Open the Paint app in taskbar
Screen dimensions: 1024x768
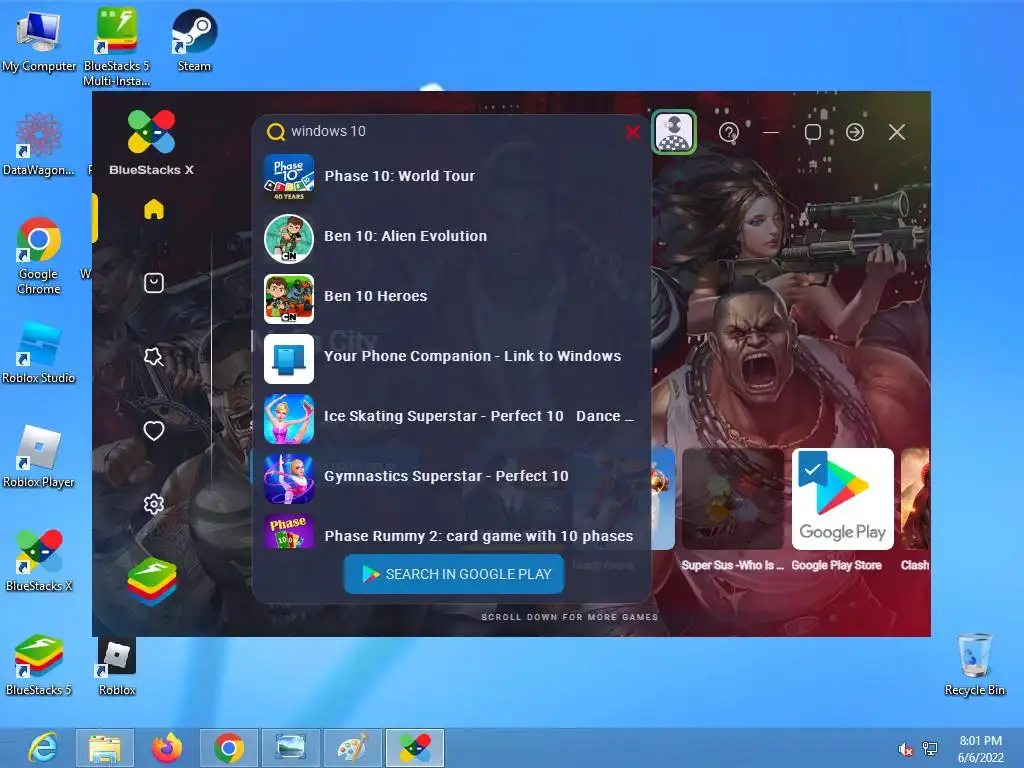pos(353,748)
